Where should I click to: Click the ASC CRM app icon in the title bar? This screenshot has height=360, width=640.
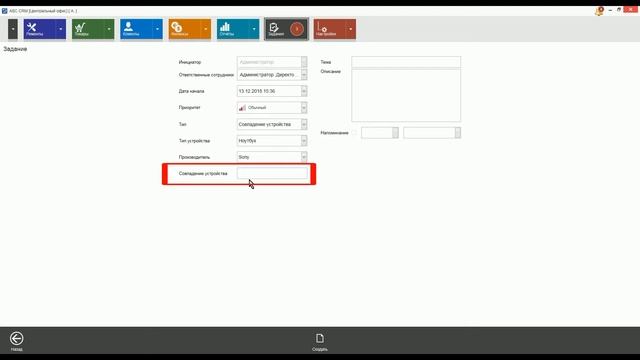coord(4,11)
